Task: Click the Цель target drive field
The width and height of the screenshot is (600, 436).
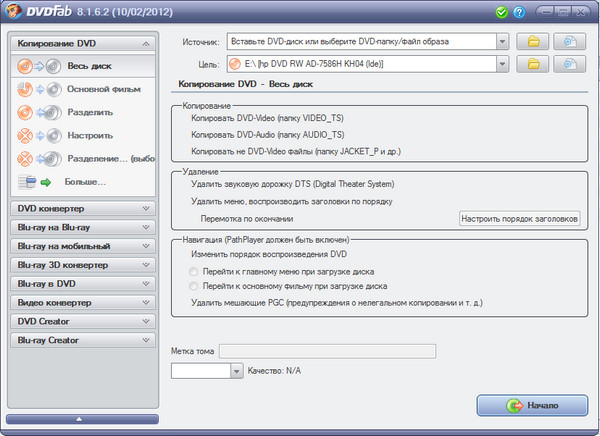Action: click(x=362, y=64)
